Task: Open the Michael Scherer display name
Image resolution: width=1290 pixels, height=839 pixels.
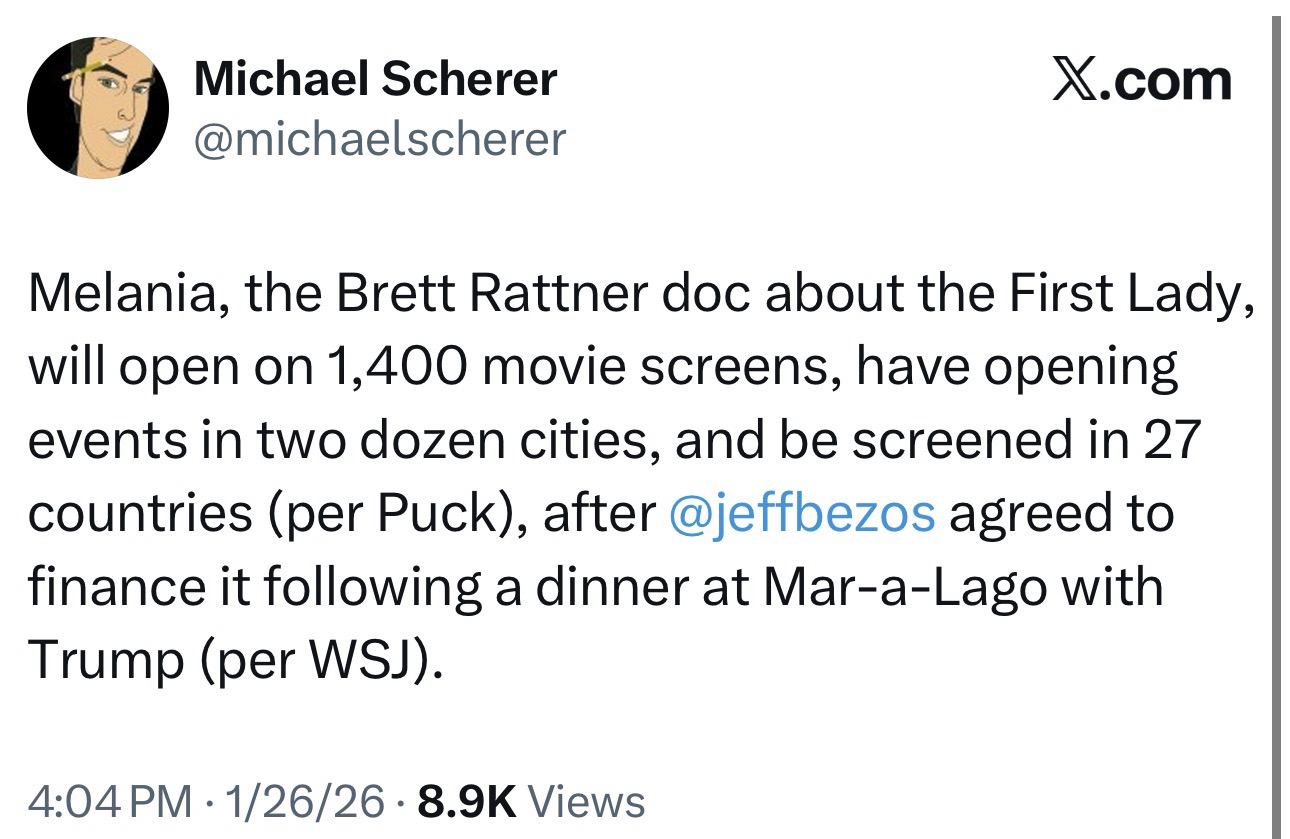Action: pyautogui.click(x=375, y=78)
